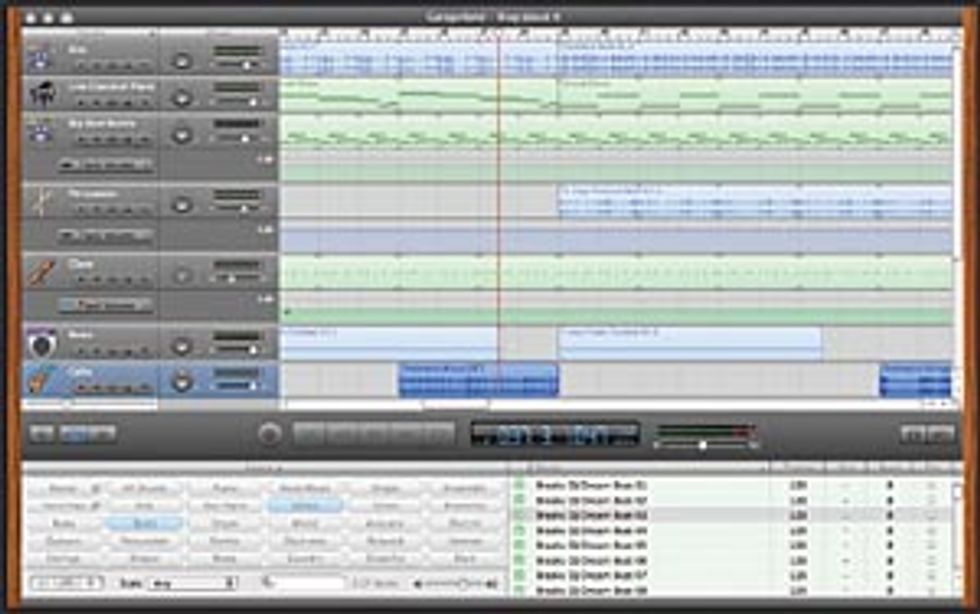The image size is (980, 614).
Task: Open the media browser button
Action: point(941,434)
